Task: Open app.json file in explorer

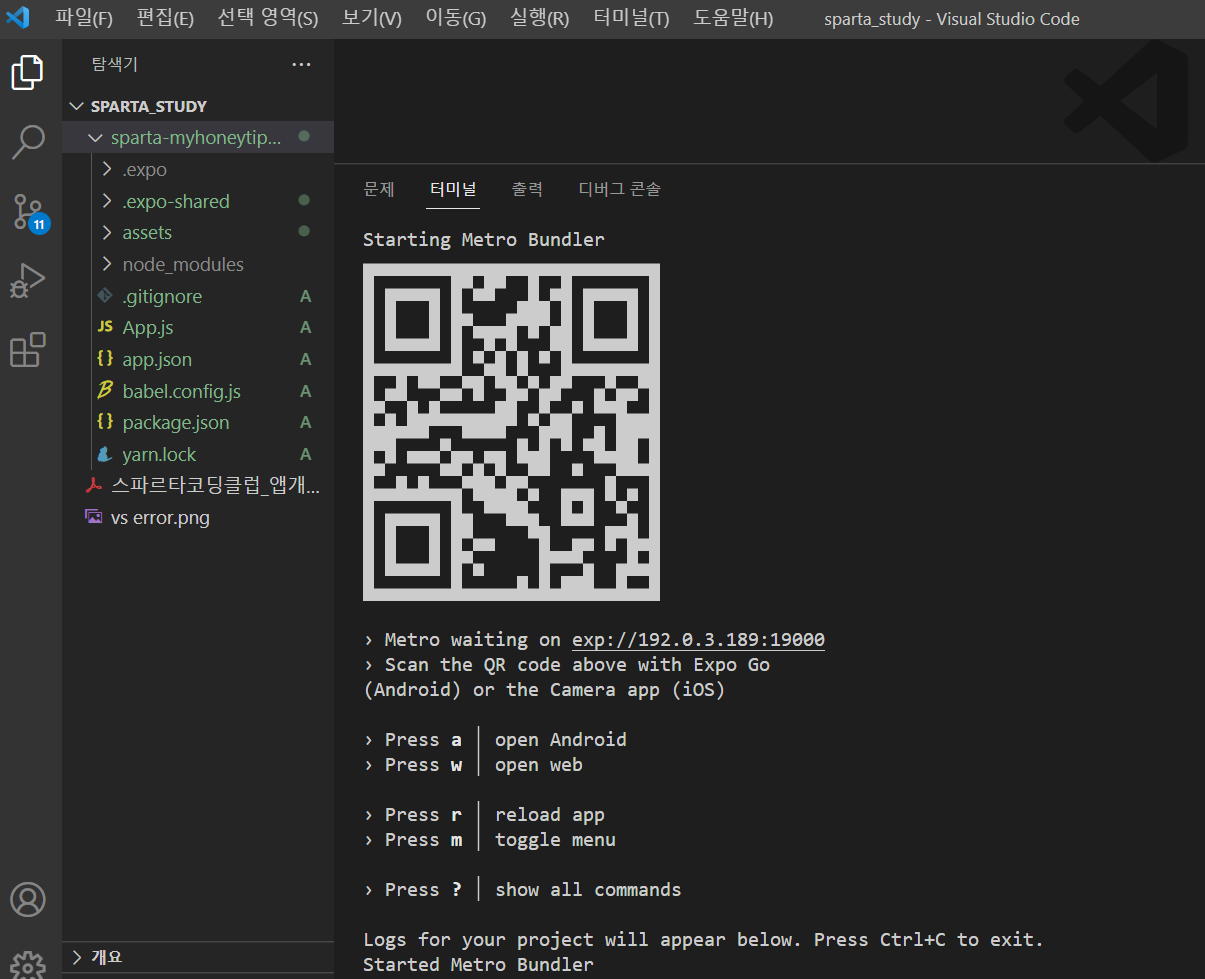Action: coord(157,359)
